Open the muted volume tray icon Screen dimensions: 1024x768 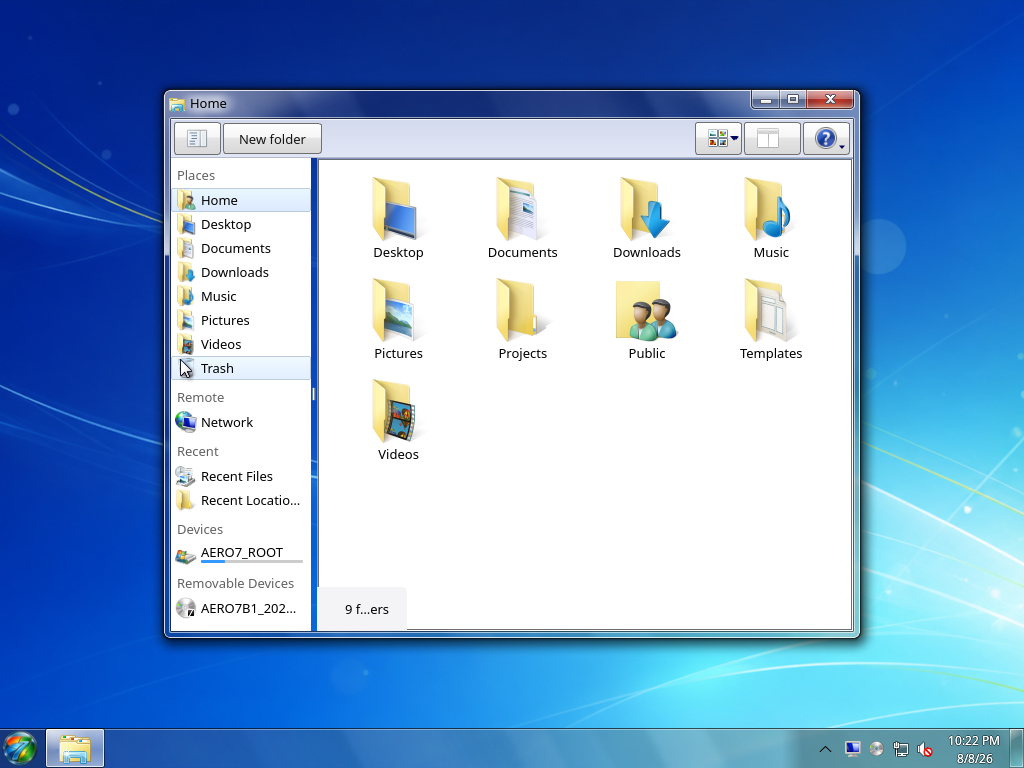click(x=925, y=749)
